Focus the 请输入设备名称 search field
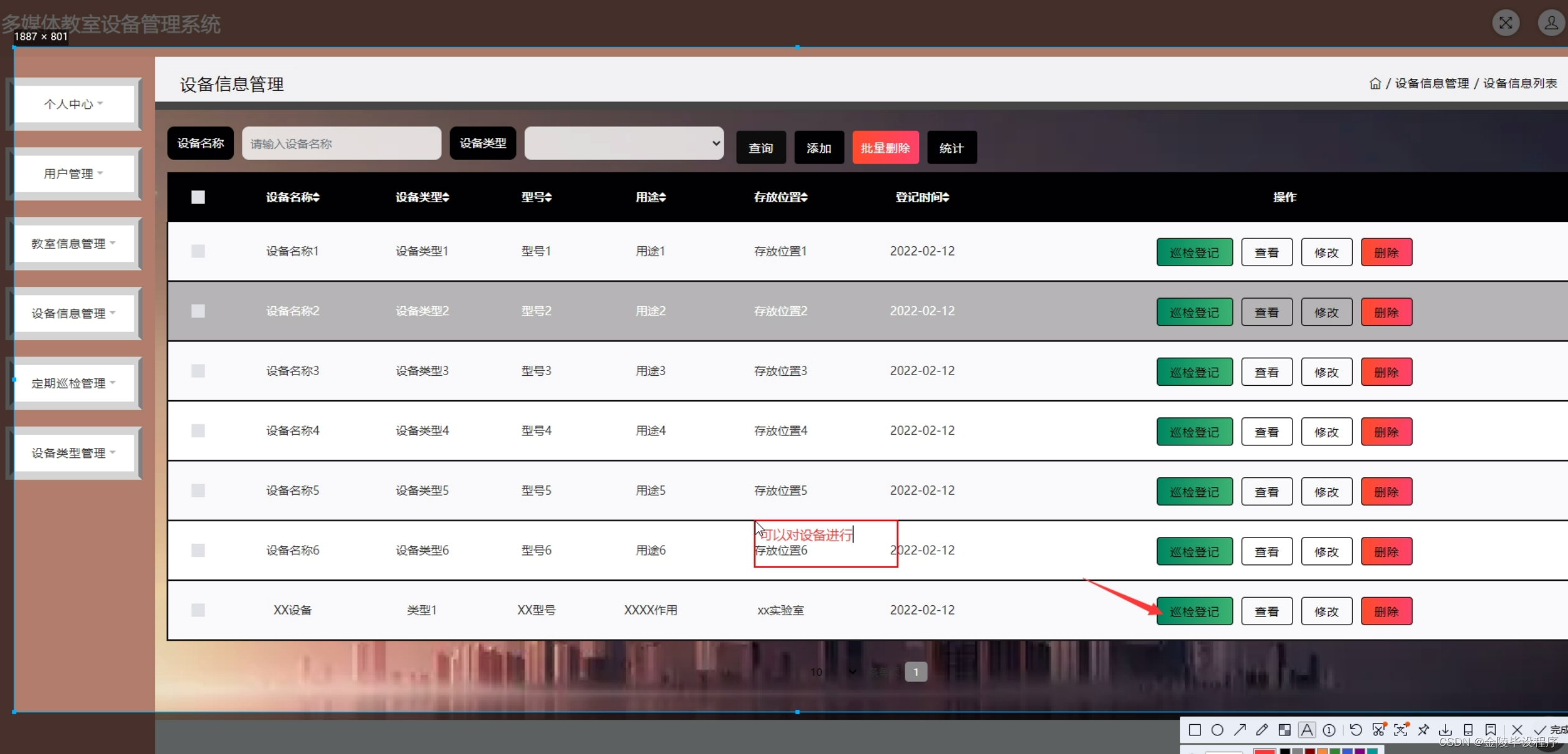The height and width of the screenshot is (754, 1568). (341, 144)
